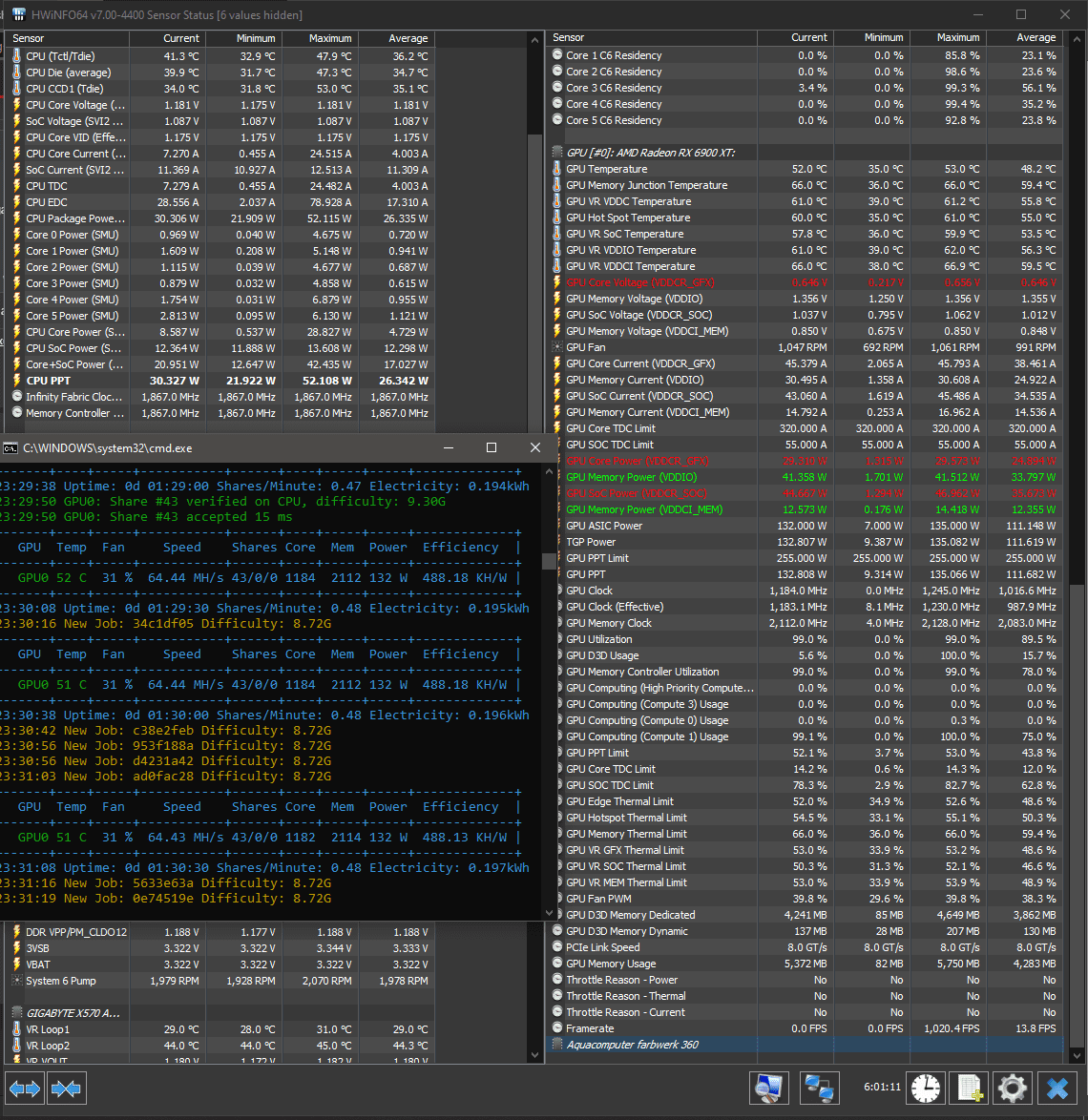
Task: Select the GPU Memory Power (VDDIO) green row
Action: click(x=806, y=477)
